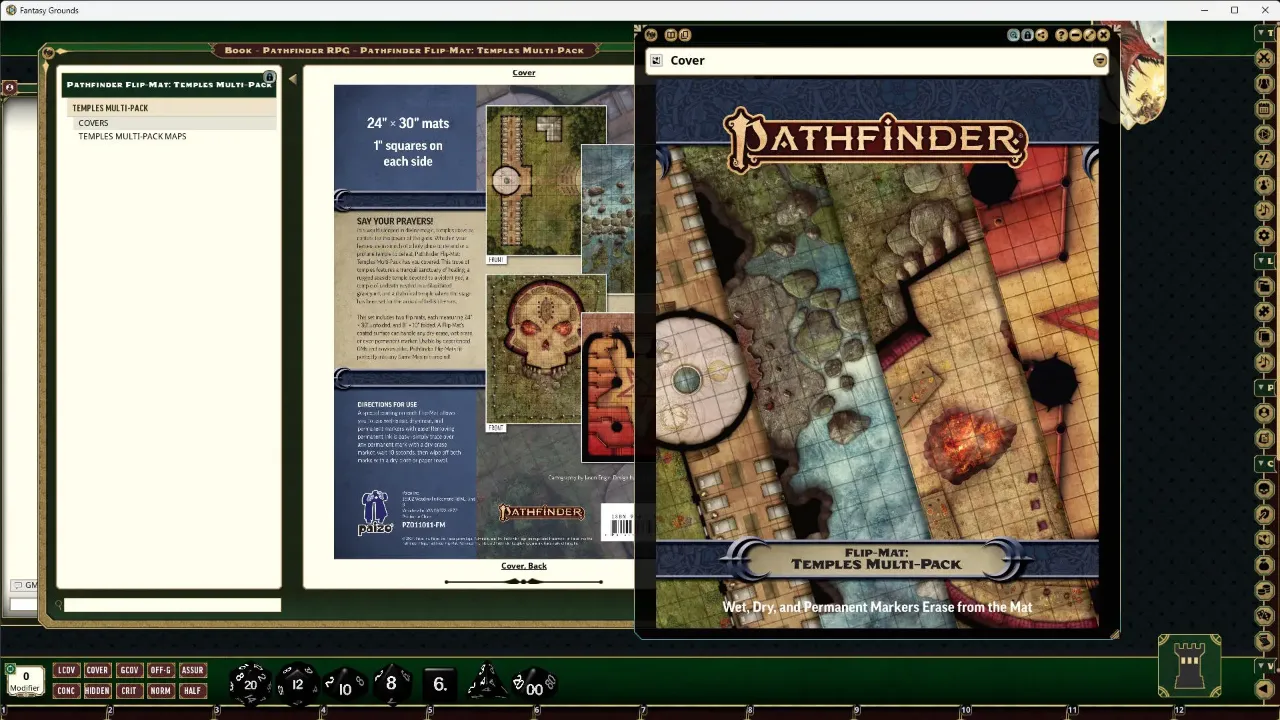Screen dimensions: 1280x720
Task: Collapse the book index with left arrow
Action: click(292, 78)
